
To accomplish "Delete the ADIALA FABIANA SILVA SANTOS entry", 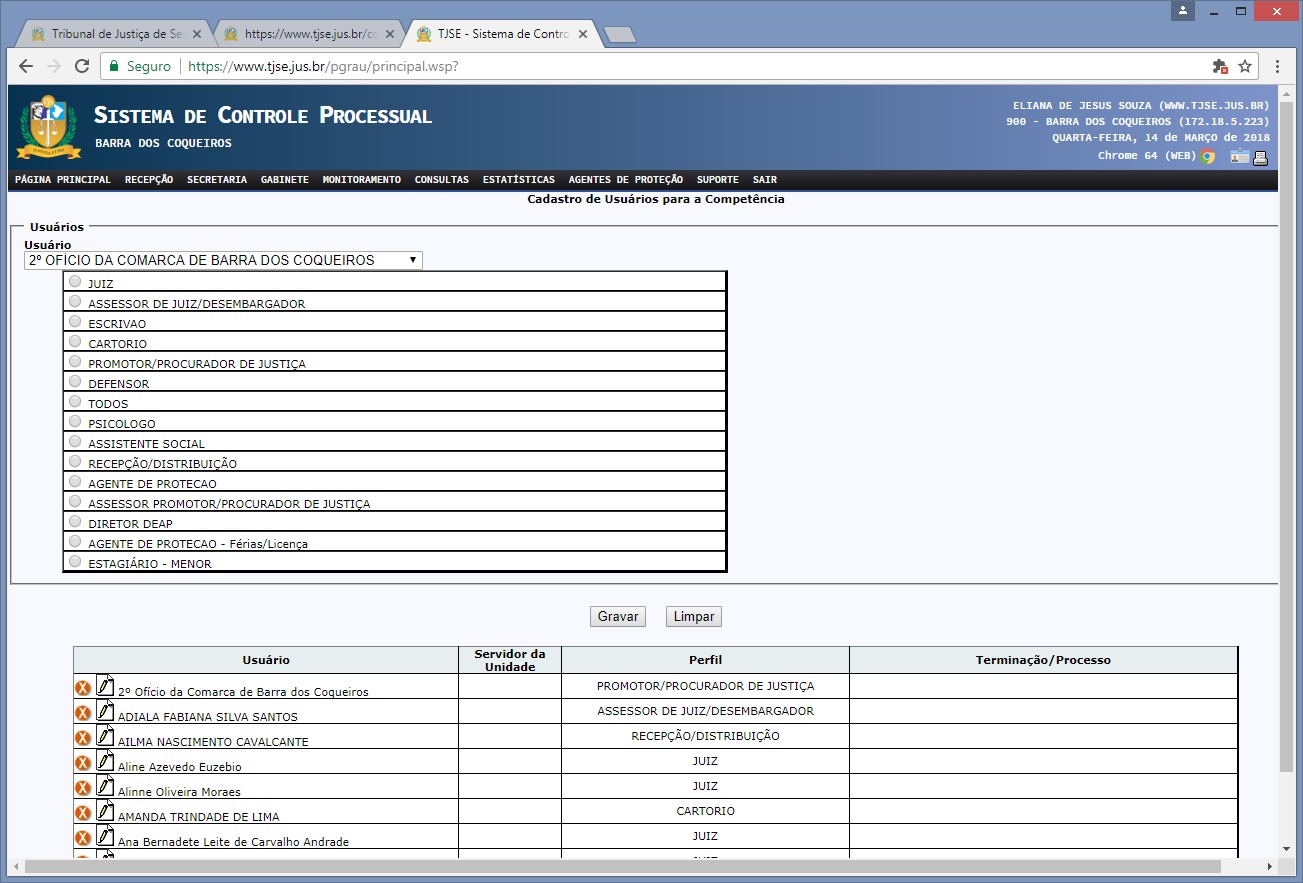I will click(x=83, y=713).
